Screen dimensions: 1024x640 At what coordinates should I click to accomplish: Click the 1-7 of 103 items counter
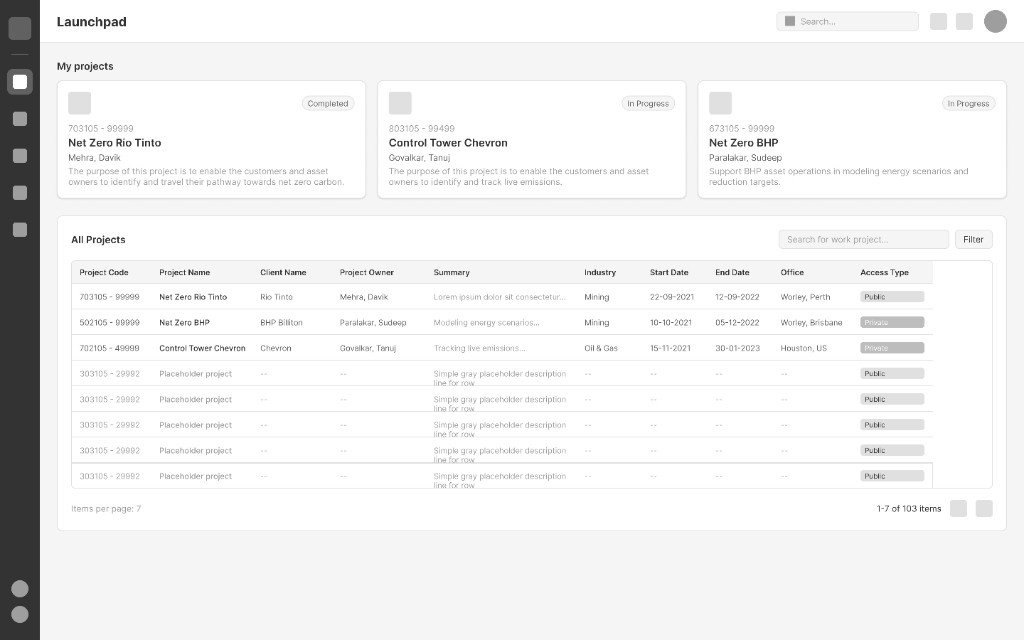[x=908, y=508]
